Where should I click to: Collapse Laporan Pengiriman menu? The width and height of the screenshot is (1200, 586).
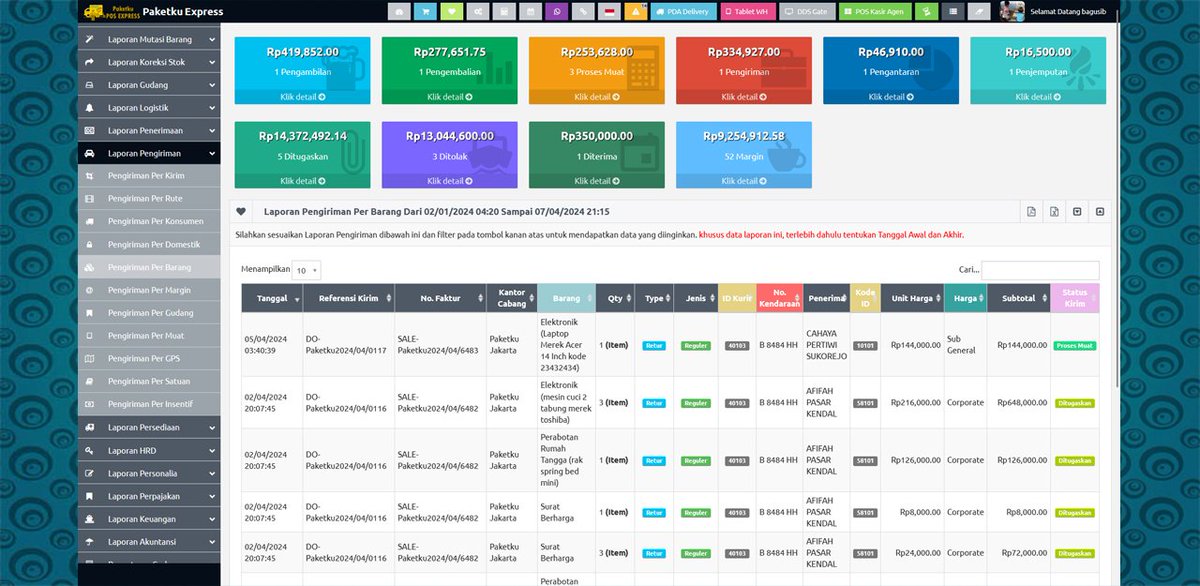click(149, 154)
